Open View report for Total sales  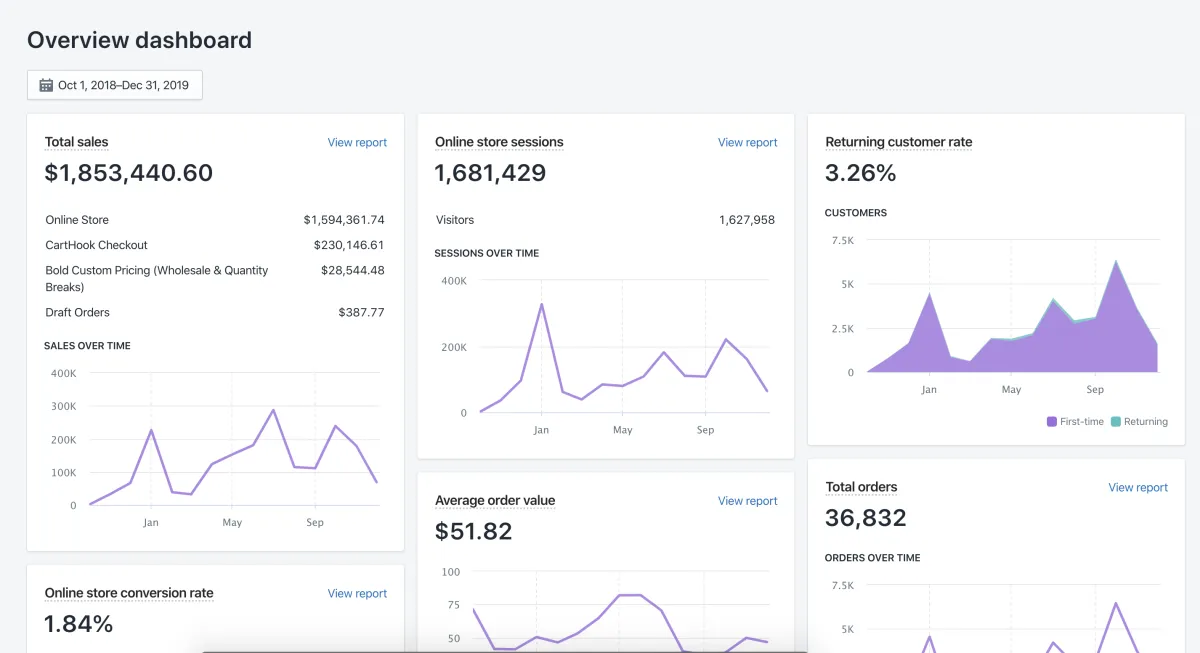tap(357, 143)
